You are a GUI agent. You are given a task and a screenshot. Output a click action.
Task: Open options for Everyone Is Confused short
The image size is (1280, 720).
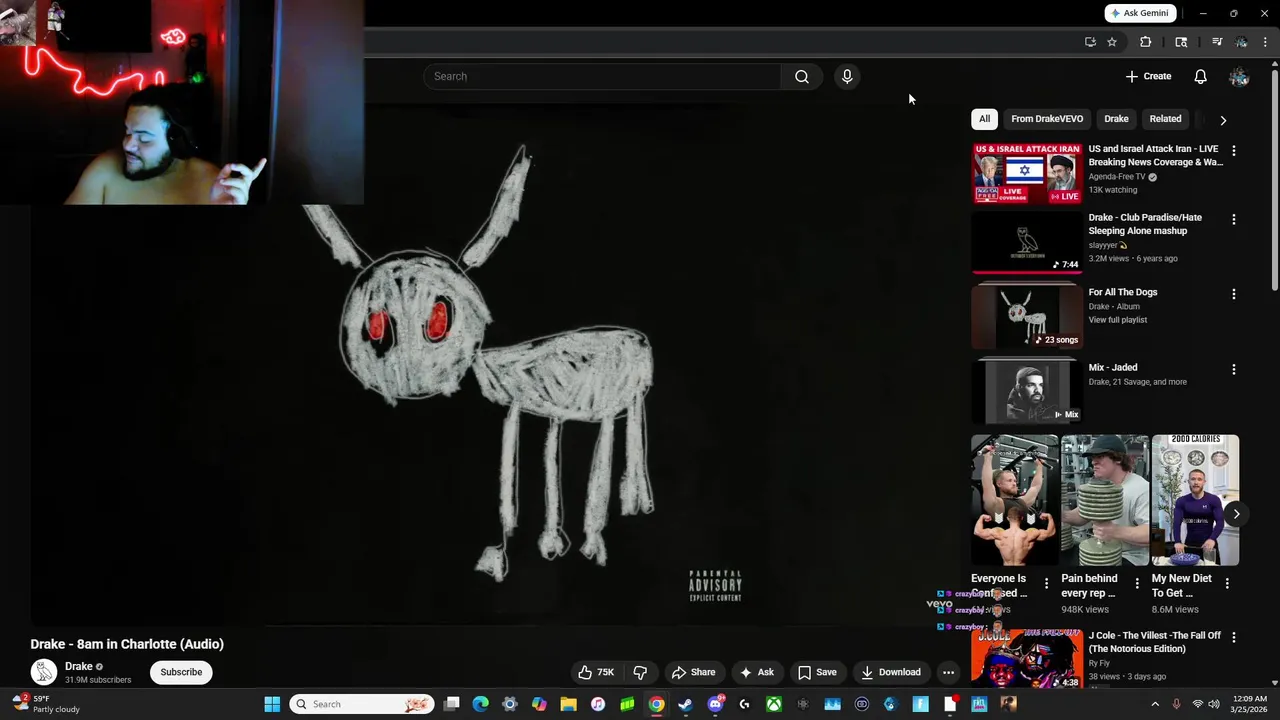[x=1046, y=583]
